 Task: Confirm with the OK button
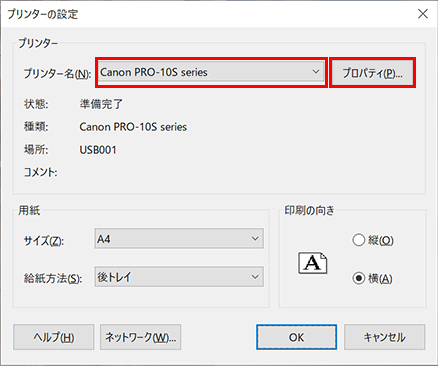pyautogui.click(x=296, y=337)
